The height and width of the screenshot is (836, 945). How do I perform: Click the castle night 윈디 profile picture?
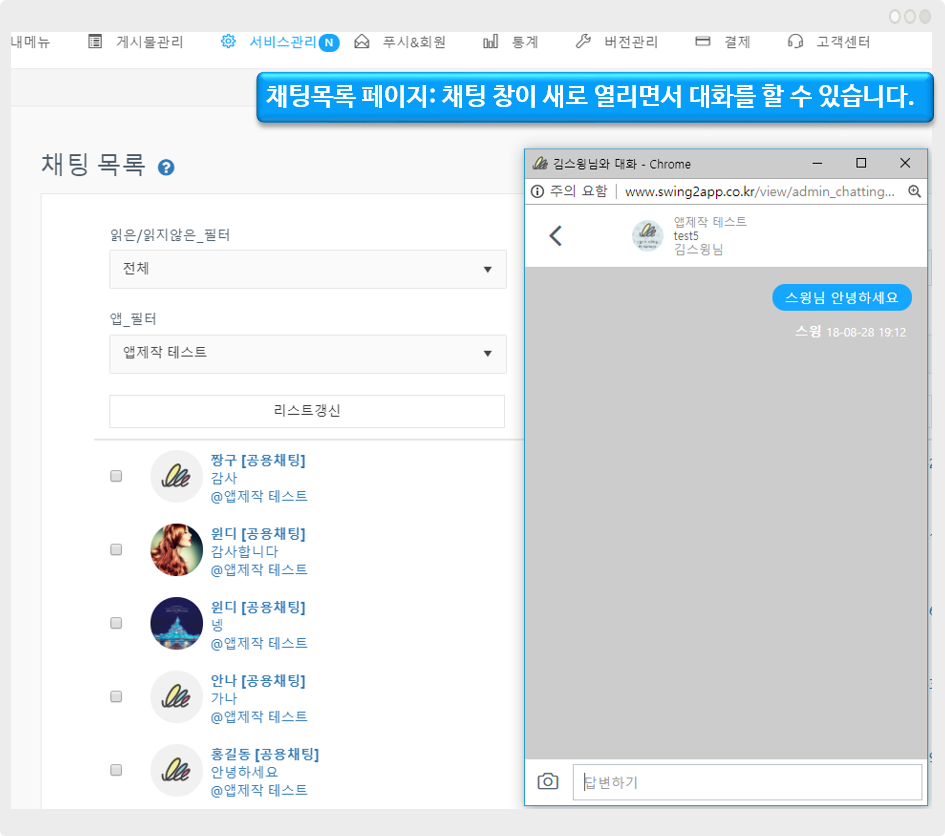[176, 623]
